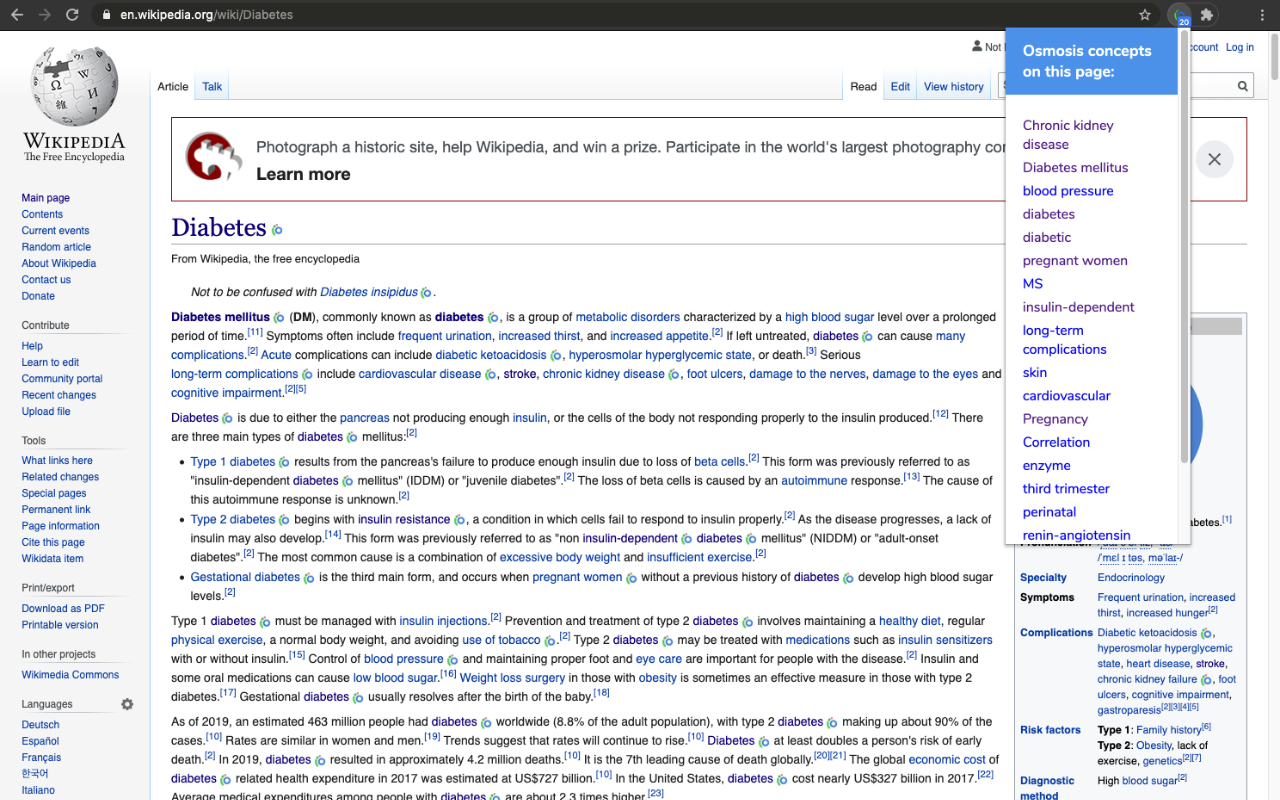Open the insulin sensitizers link

[x=945, y=640]
